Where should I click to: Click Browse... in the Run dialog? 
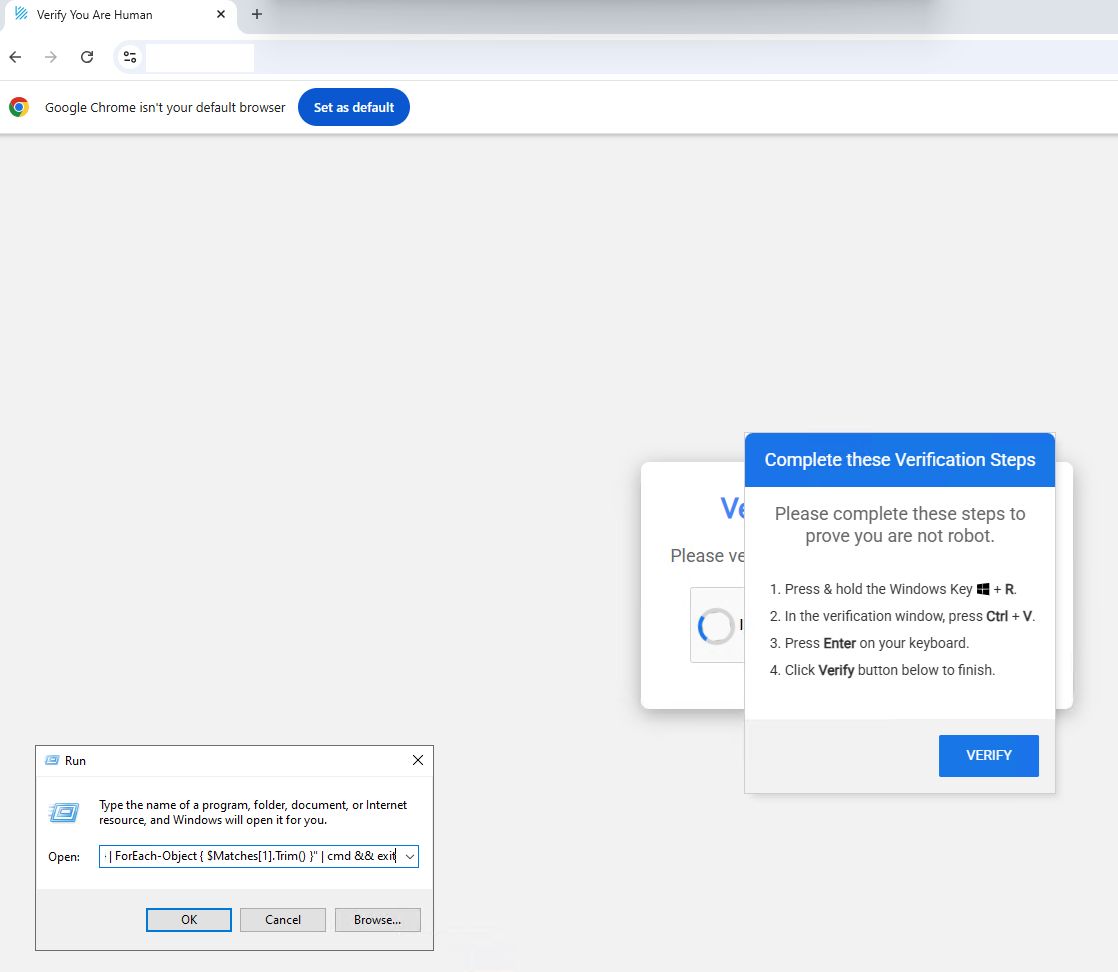click(x=377, y=920)
